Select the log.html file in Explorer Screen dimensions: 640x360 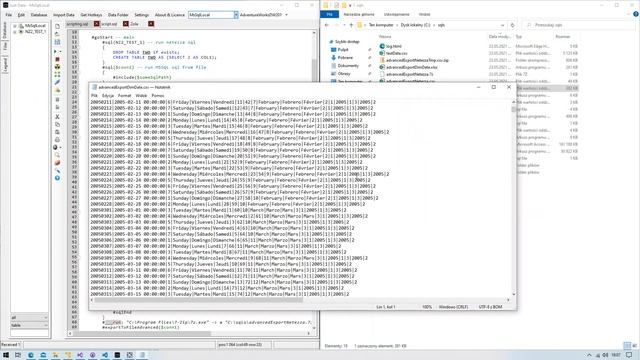click(x=394, y=46)
